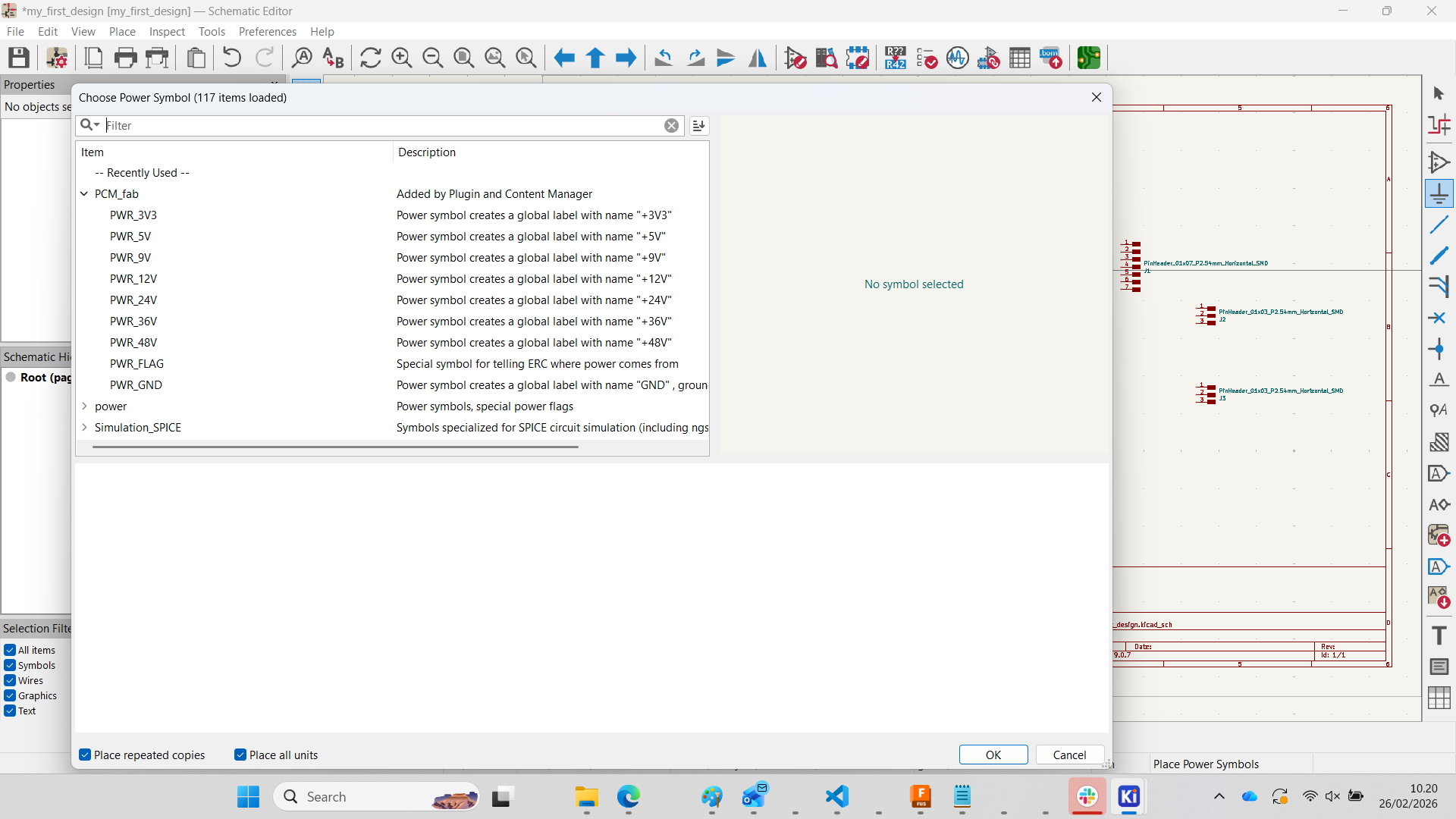Click the horizontal scrollbar under symbol list
Screen dimensions: 1456x819
(x=334, y=447)
